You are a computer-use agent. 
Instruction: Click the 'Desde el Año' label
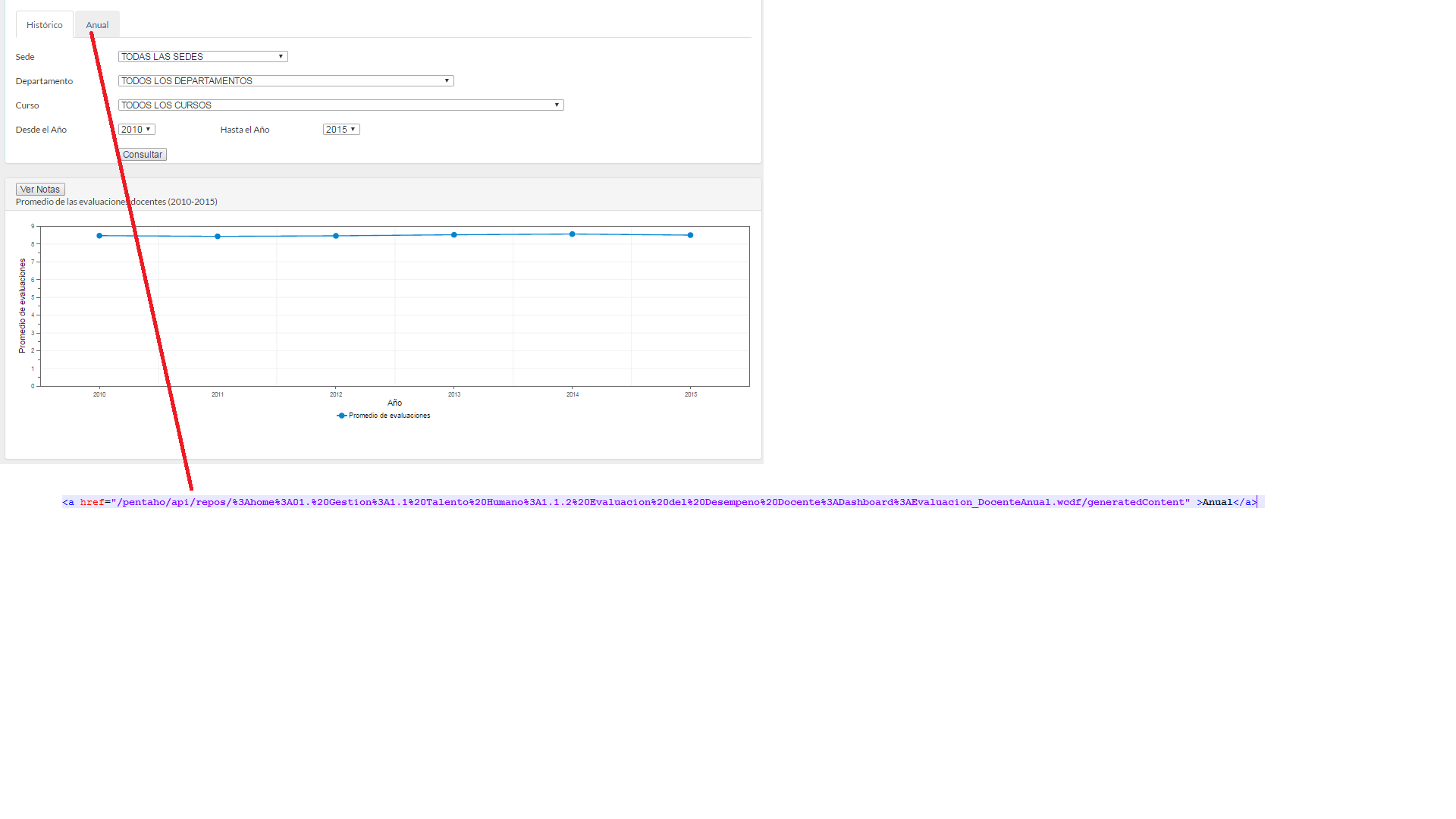pyautogui.click(x=41, y=130)
